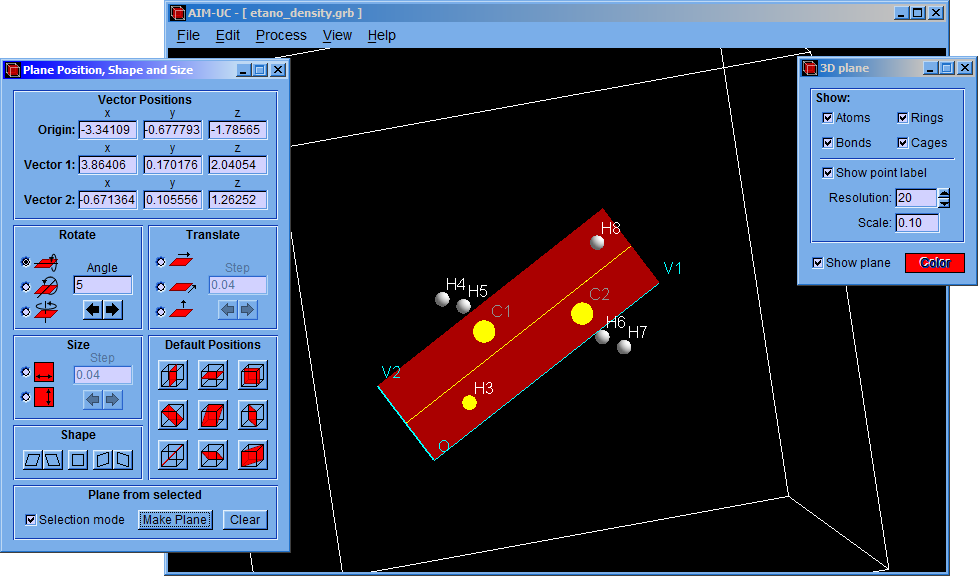This screenshot has height=576, width=978.
Task: Toggle the Show point label checkbox
Action: [x=827, y=173]
